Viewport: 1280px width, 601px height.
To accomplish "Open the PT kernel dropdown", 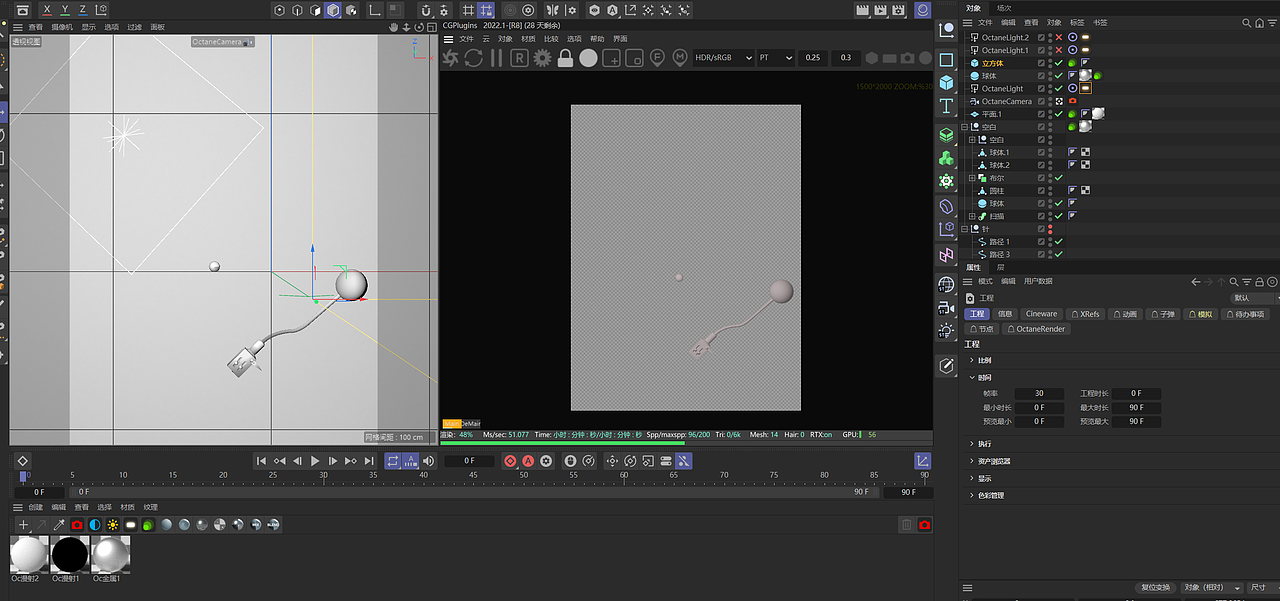I will point(775,58).
